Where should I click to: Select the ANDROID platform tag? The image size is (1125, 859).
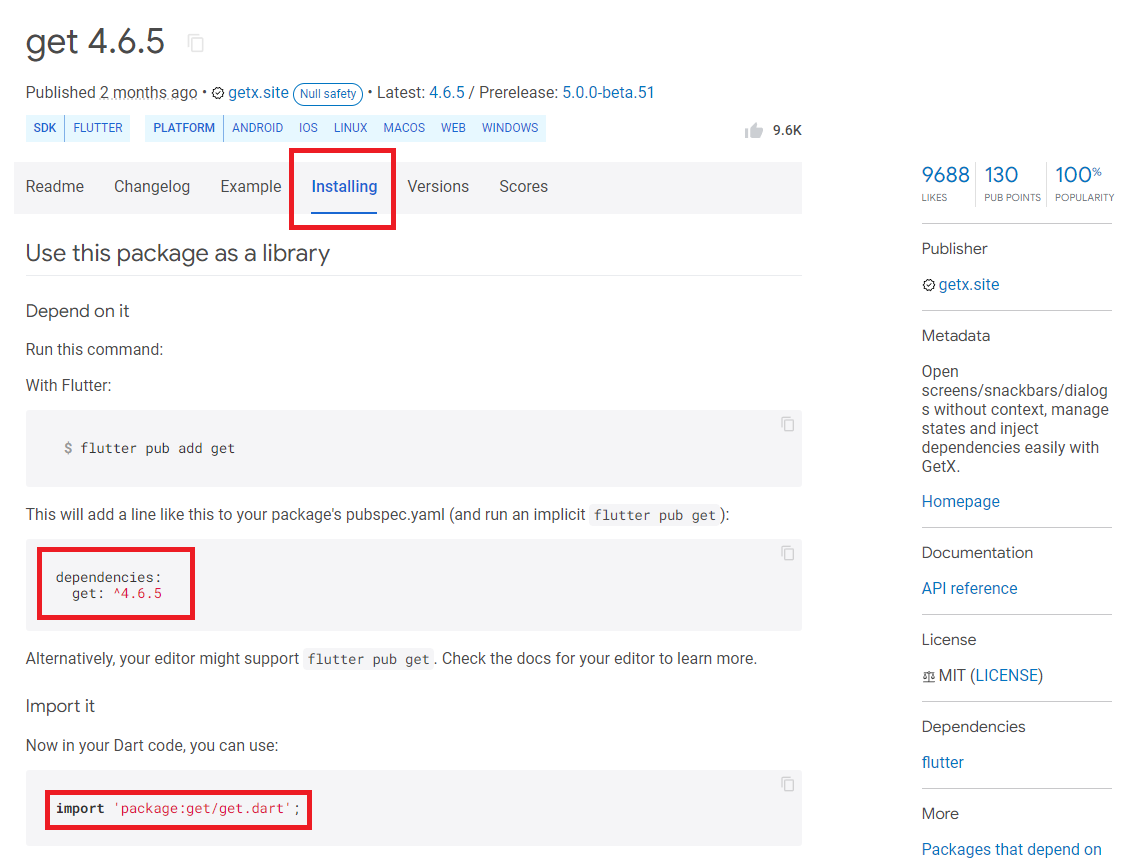257,128
